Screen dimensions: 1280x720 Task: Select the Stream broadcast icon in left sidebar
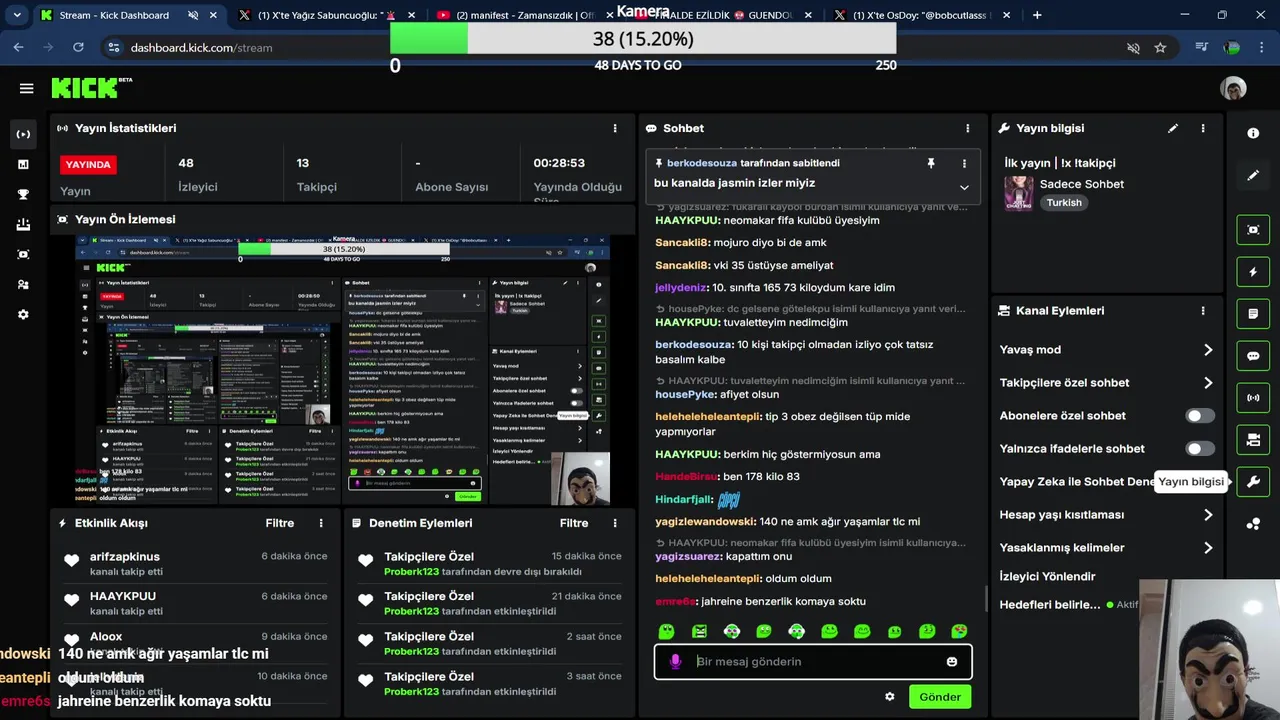pyautogui.click(x=23, y=134)
